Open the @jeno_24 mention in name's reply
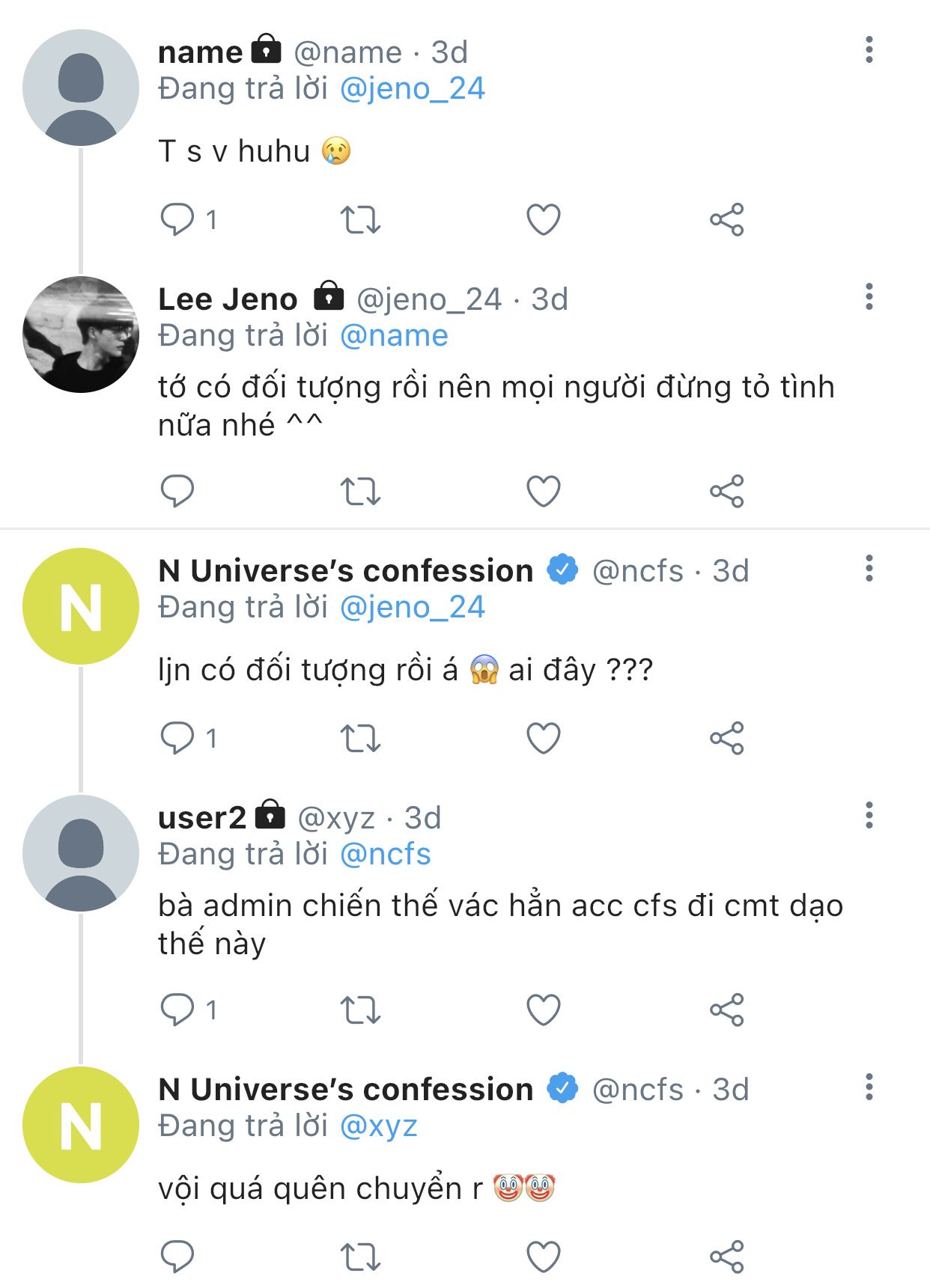The width and height of the screenshot is (930, 1288). (x=412, y=89)
